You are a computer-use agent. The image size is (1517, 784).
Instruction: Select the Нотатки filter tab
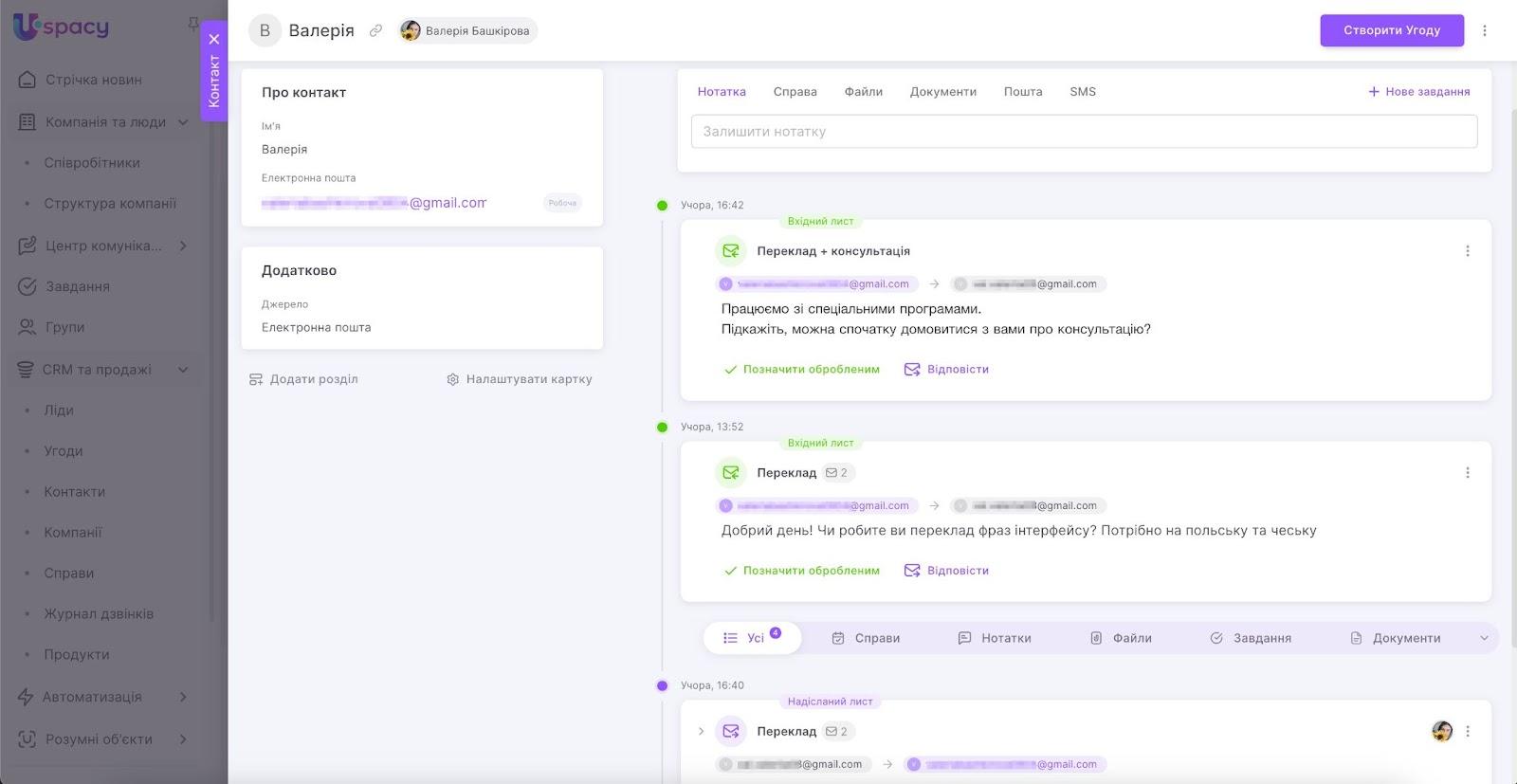coord(995,638)
